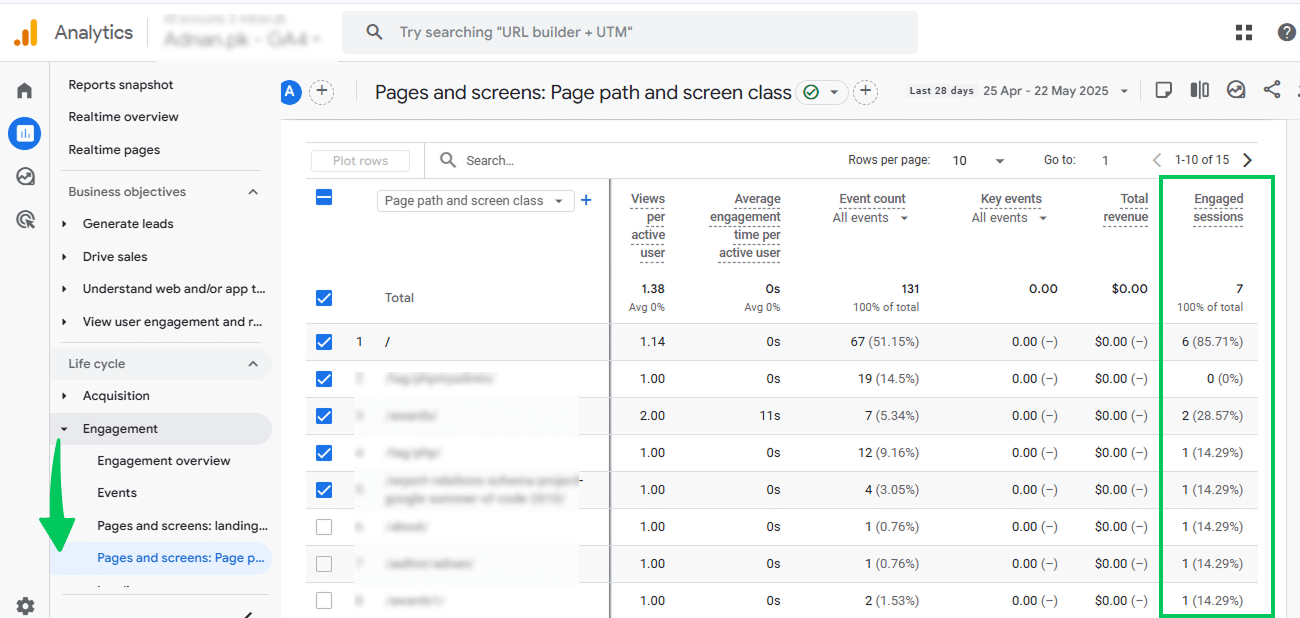This screenshot has width=1300, height=618.
Task: Click the edit comparisons columns icon
Action: tap(1199, 90)
